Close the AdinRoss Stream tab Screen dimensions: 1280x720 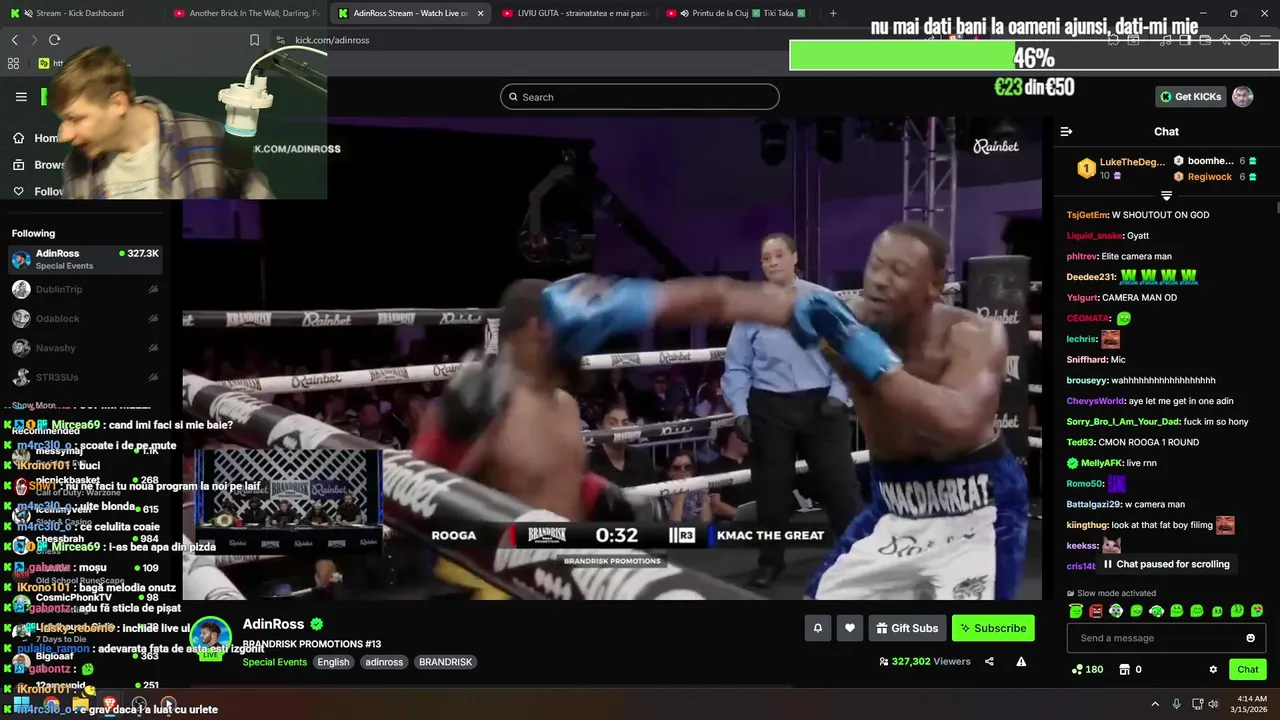(x=480, y=13)
